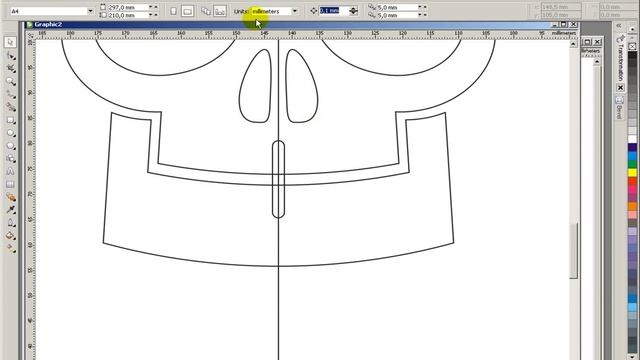Select the Freehand curve tool
Image resolution: width=640 pixels, height=360 pixels.
pyautogui.click(x=11, y=94)
